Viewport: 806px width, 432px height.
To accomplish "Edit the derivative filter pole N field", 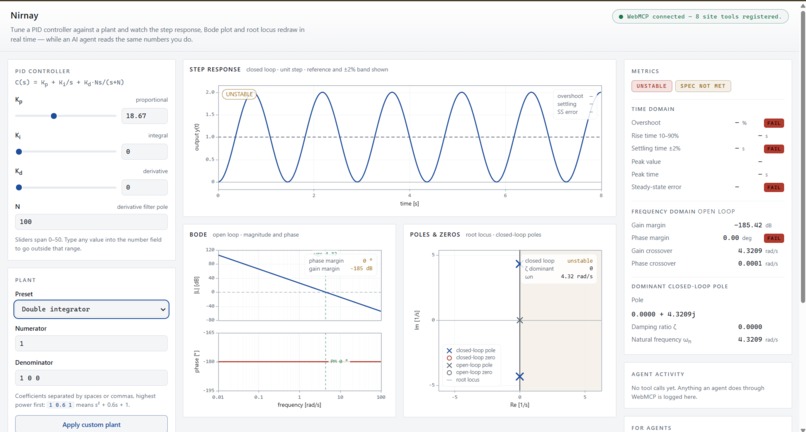I will (x=91, y=222).
